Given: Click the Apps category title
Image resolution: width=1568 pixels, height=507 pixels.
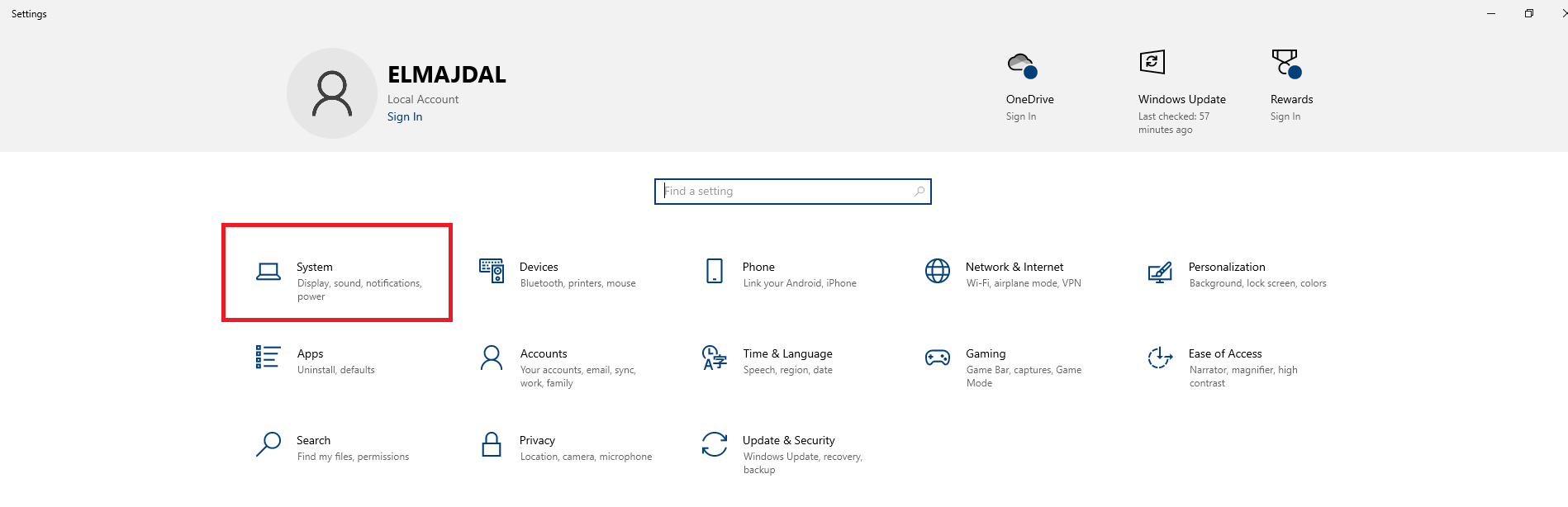Looking at the screenshot, I should (311, 353).
